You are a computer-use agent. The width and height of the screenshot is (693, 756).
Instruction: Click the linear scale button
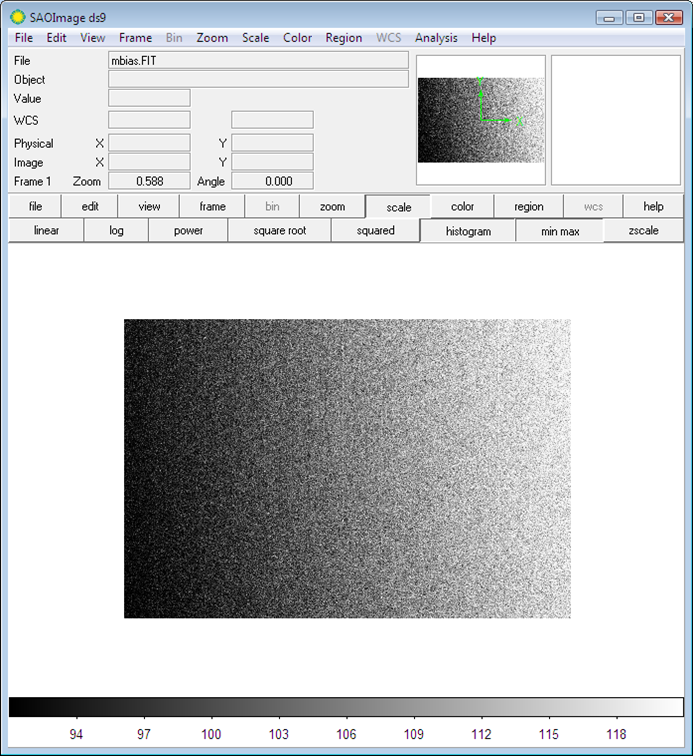click(46, 231)
